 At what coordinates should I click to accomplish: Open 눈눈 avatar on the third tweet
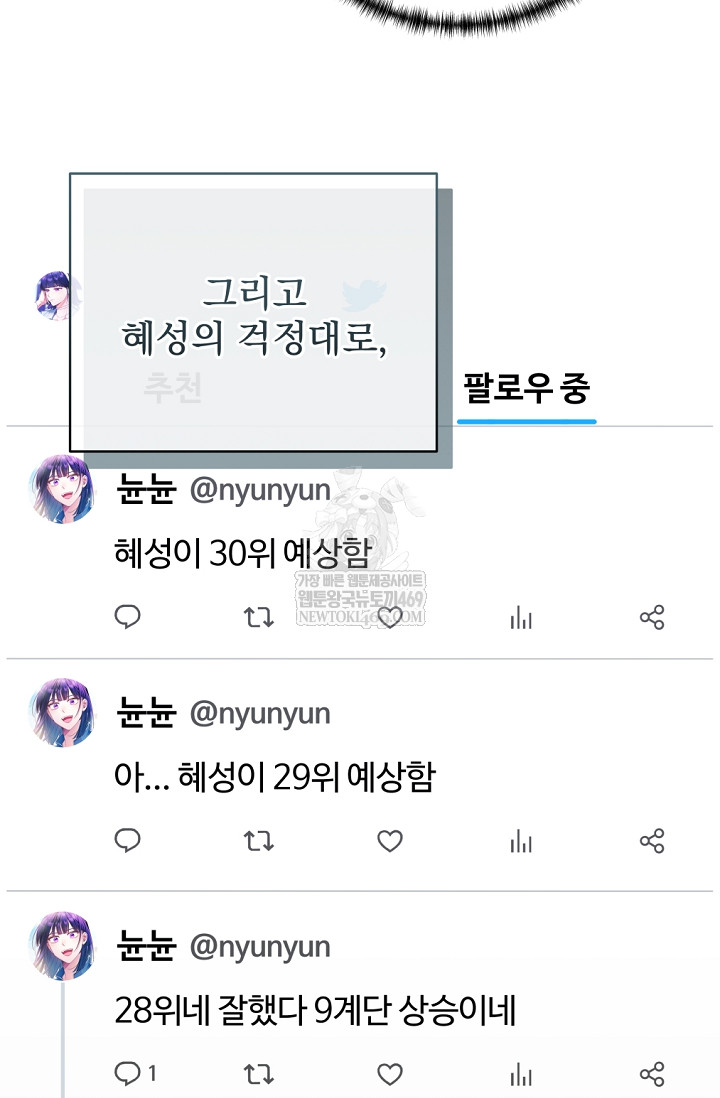pos(63,945)
